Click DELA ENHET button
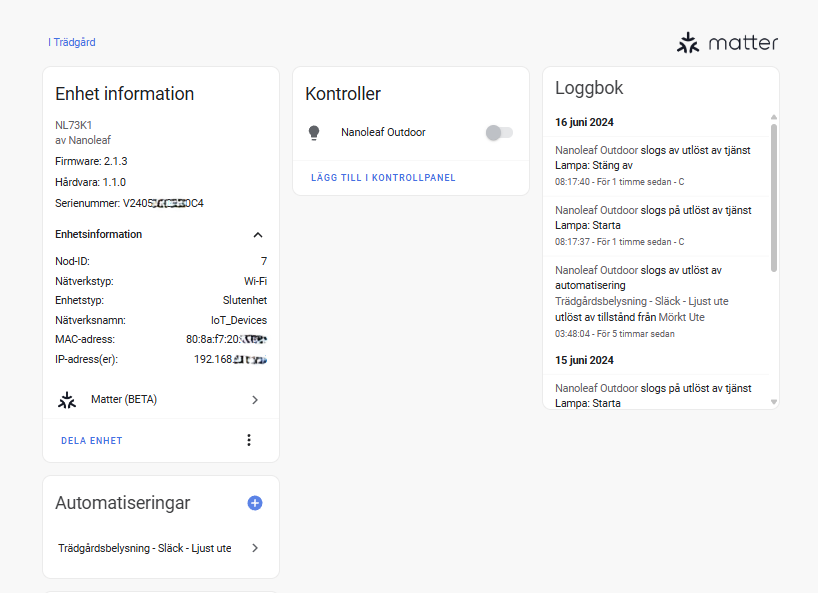This screenshot has width=818, height=593. (92, 441)
